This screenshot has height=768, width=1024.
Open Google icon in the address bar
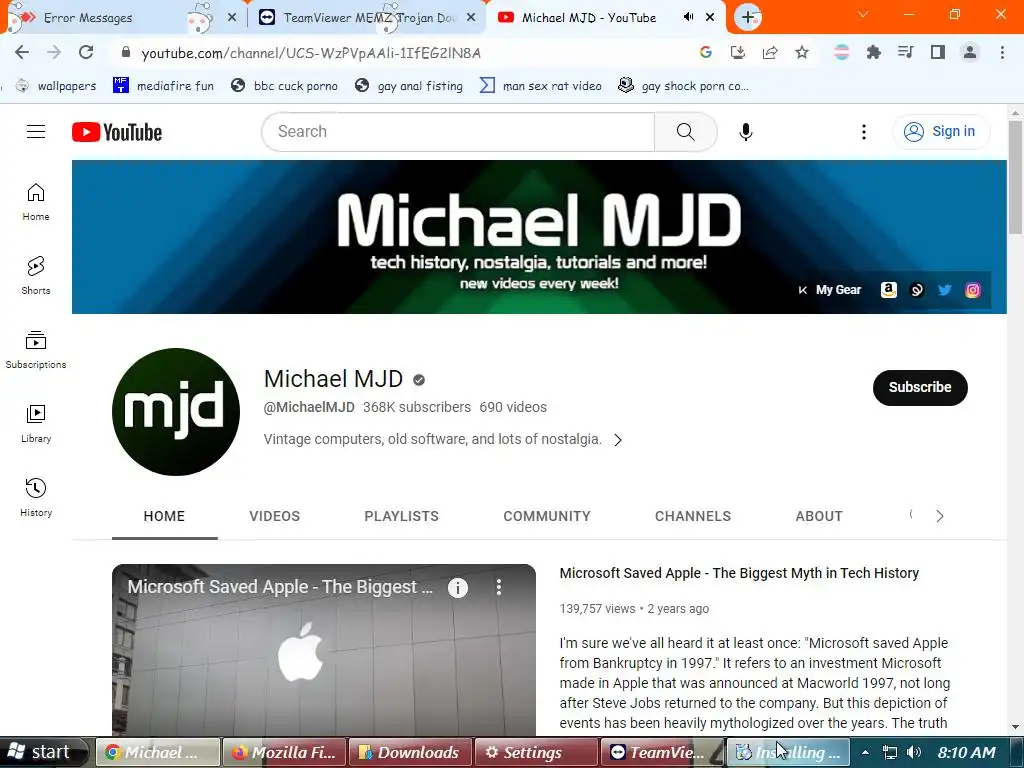[x=705, y=52]
